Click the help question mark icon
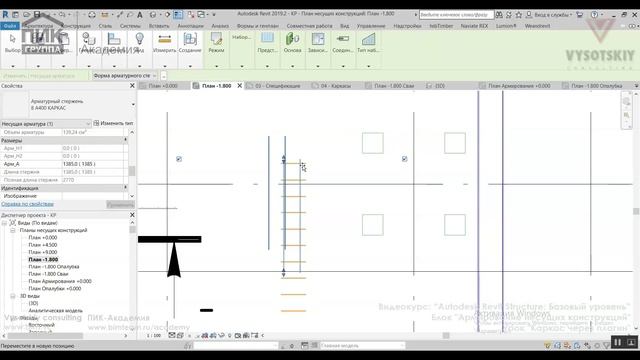 pos(594,15)
